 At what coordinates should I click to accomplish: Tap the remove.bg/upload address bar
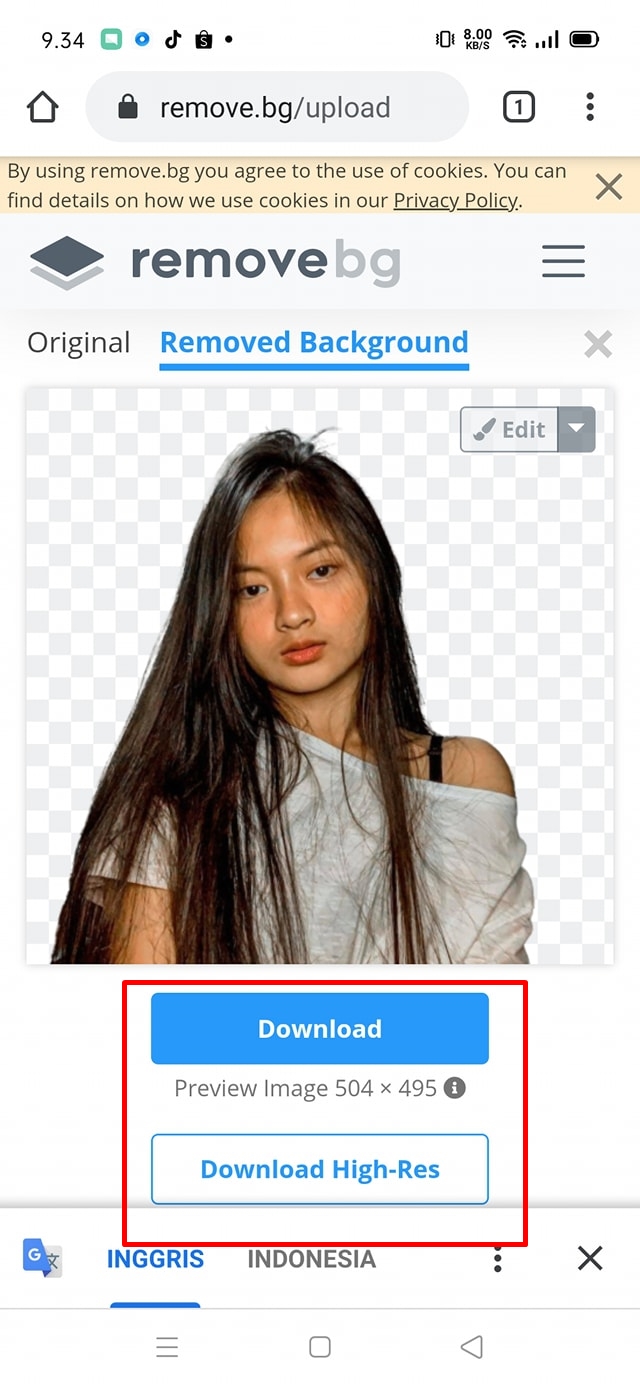click(x=277, y=107)
